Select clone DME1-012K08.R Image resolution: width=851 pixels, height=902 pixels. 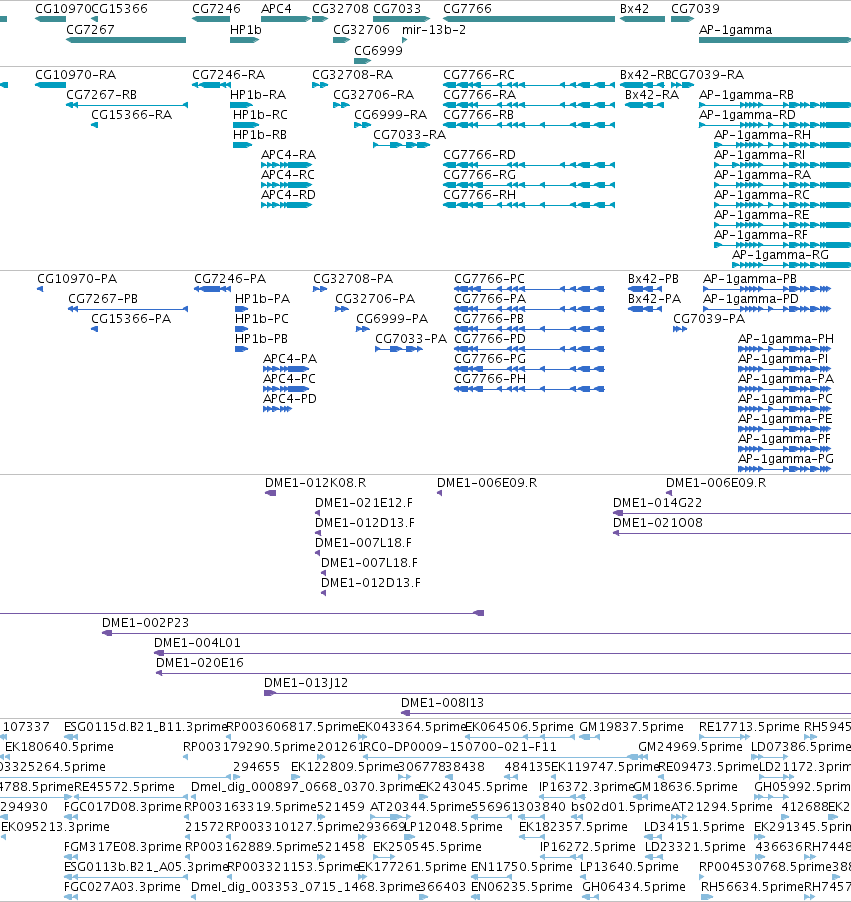pyautogui.click(x=315, y=483)
